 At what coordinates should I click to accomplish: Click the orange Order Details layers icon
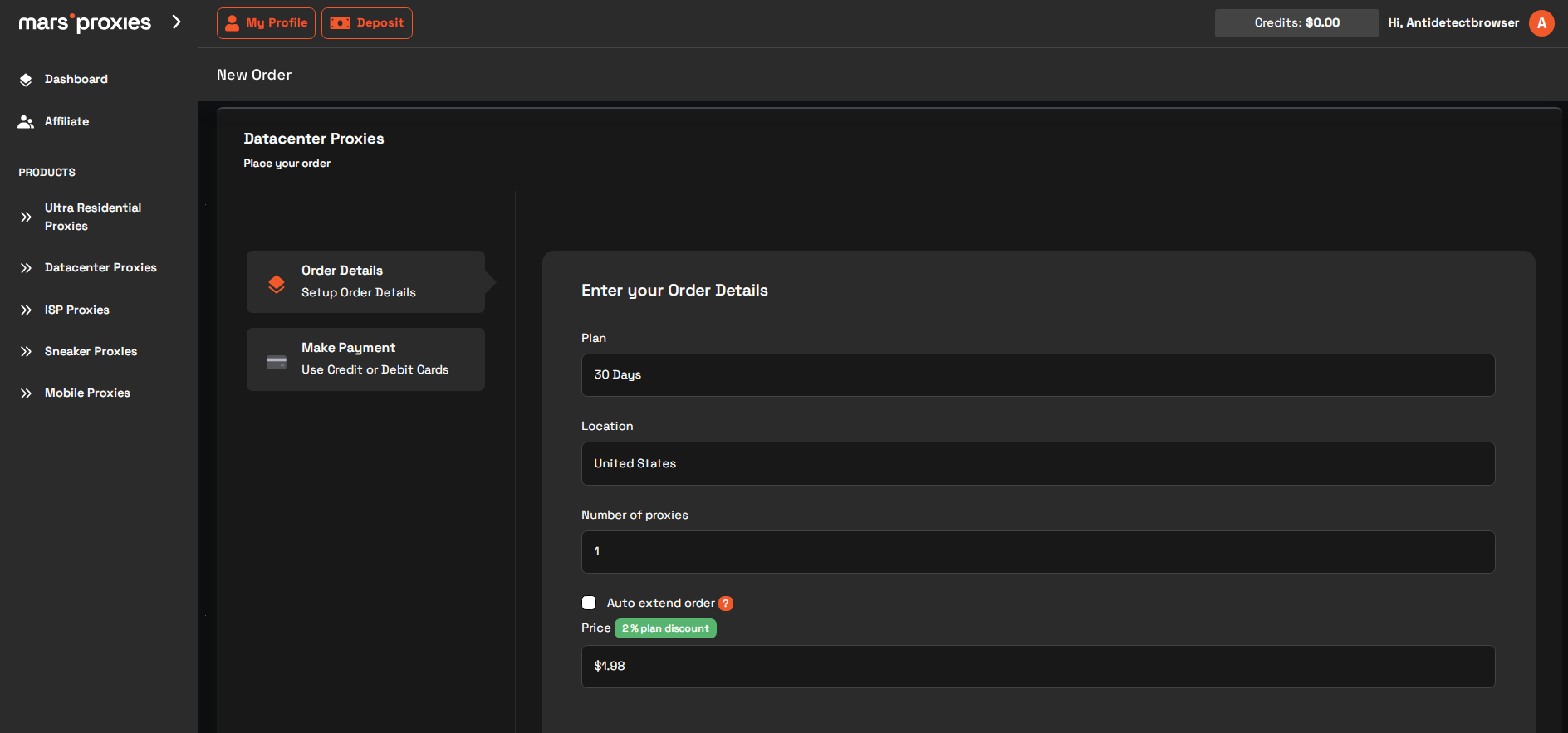coord(277,284)
